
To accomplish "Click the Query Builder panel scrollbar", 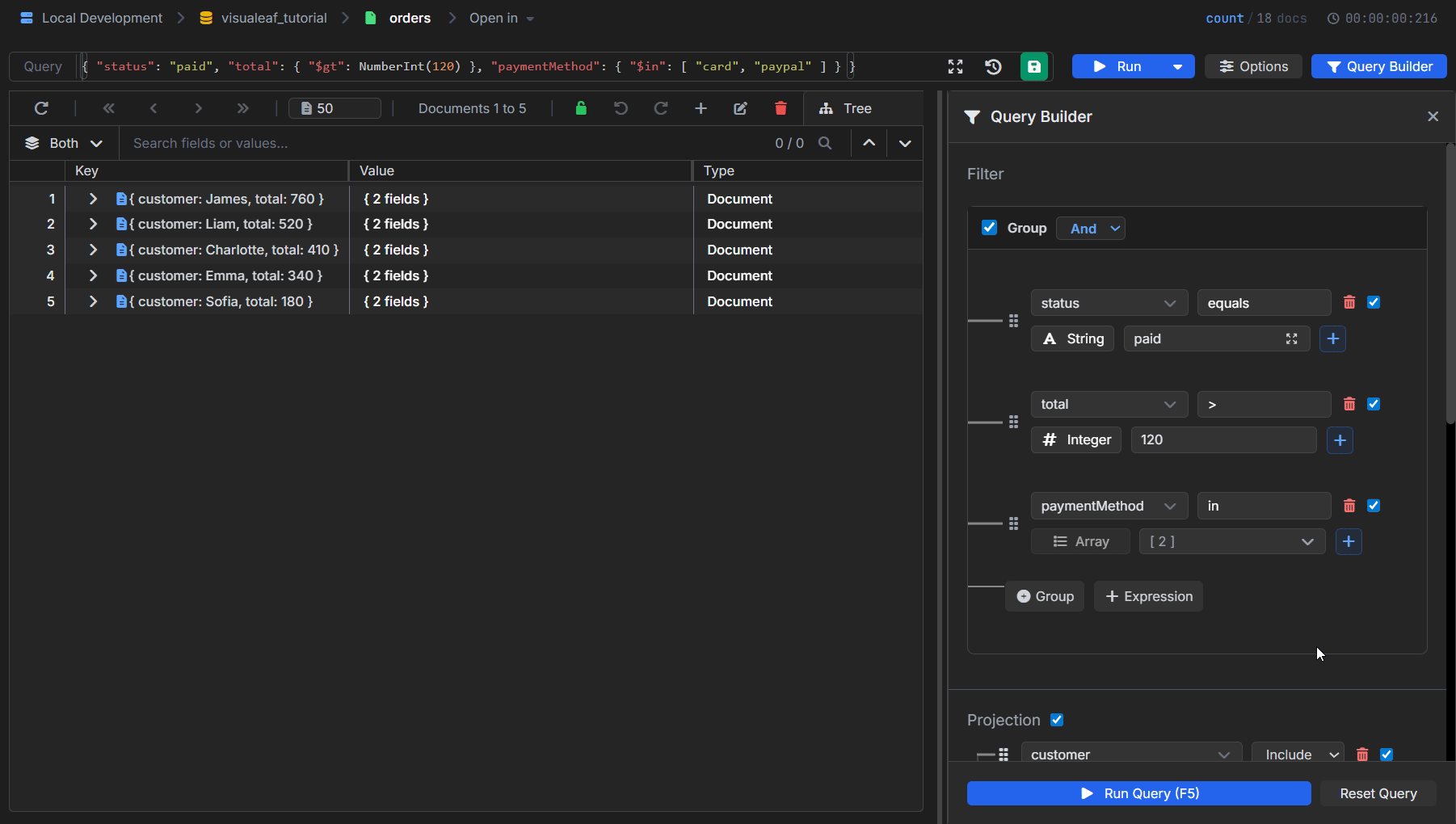I will pyautogui.click(x=1450, y=283).
